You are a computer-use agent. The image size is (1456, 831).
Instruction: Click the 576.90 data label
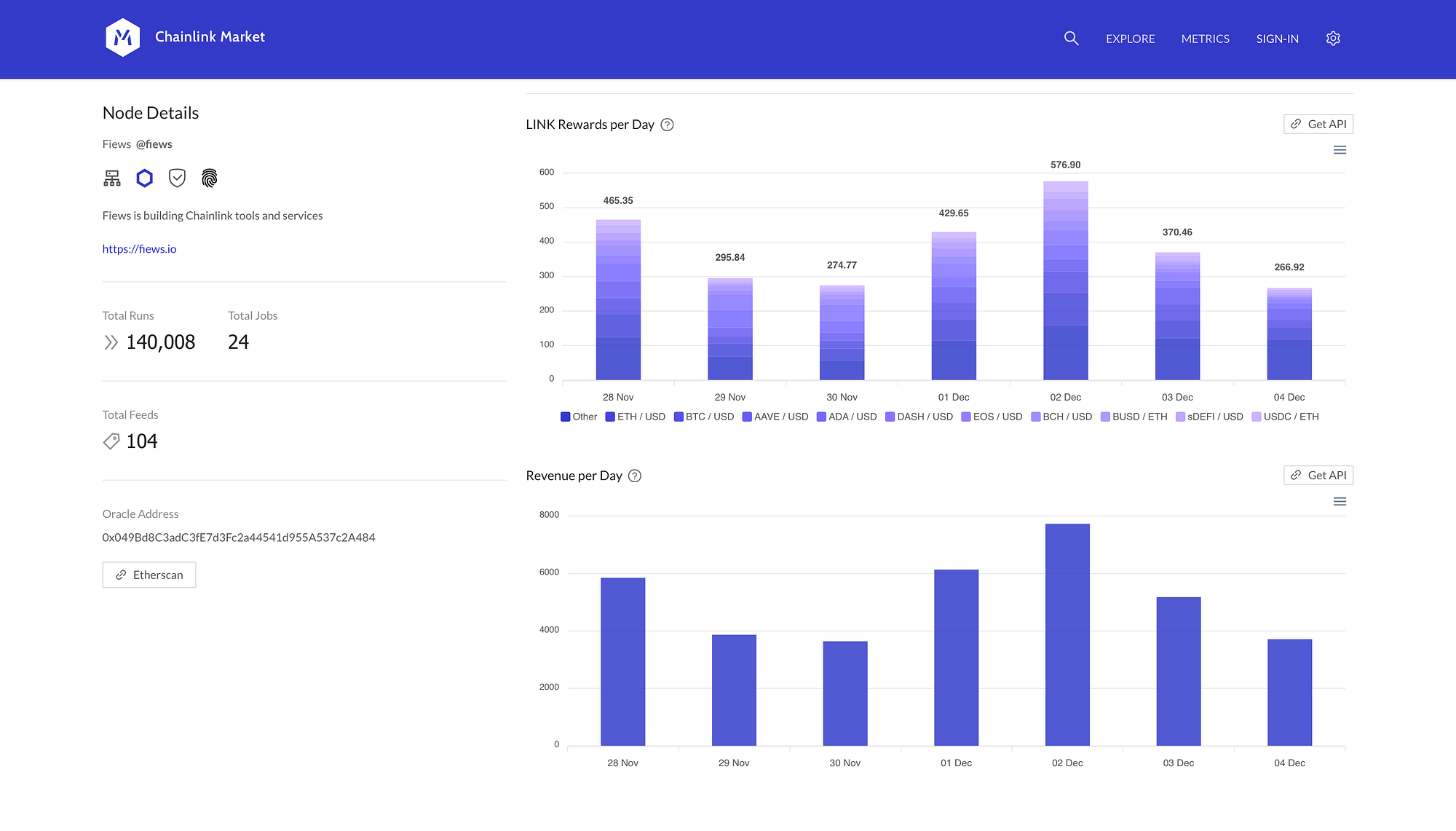[x=1066, y=165]
